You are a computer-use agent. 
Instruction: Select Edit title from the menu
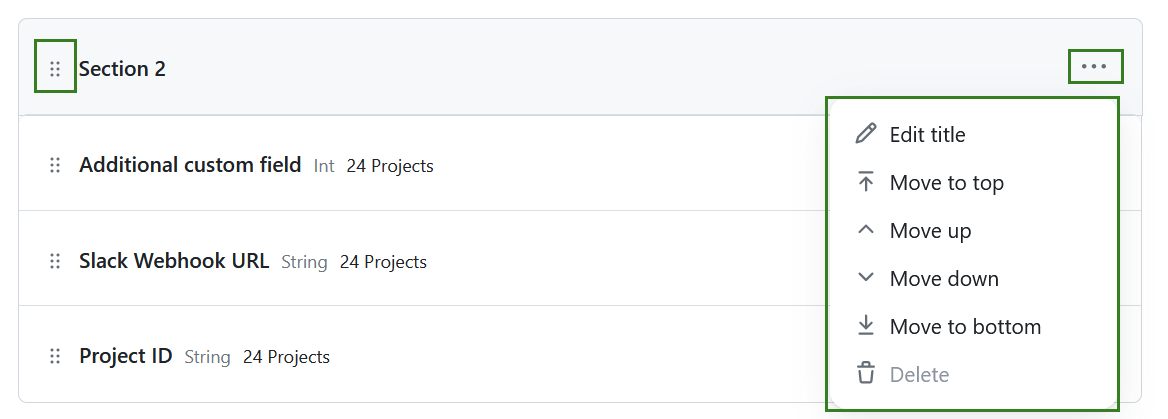927,134
